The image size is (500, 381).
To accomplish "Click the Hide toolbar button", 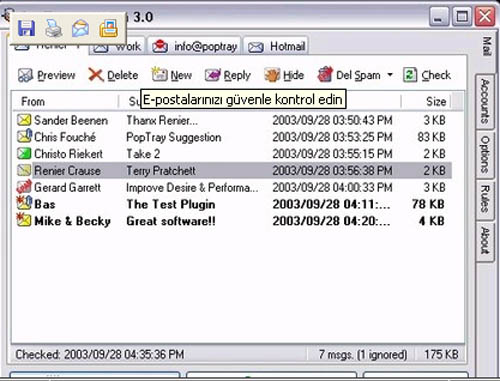I will 284,75.
